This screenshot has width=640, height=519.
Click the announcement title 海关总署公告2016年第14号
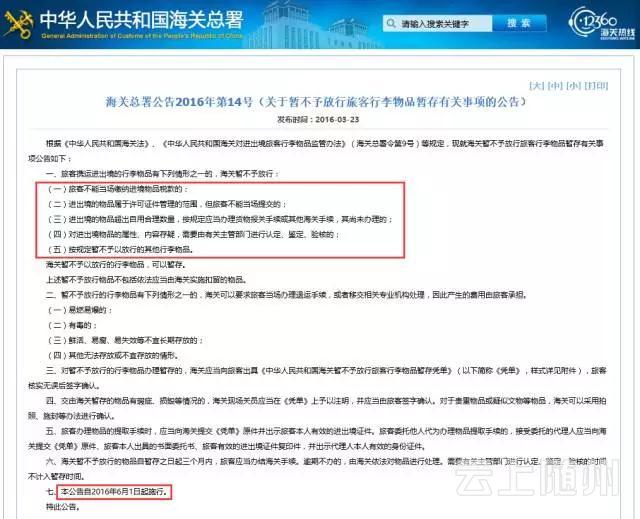point(318,103)
